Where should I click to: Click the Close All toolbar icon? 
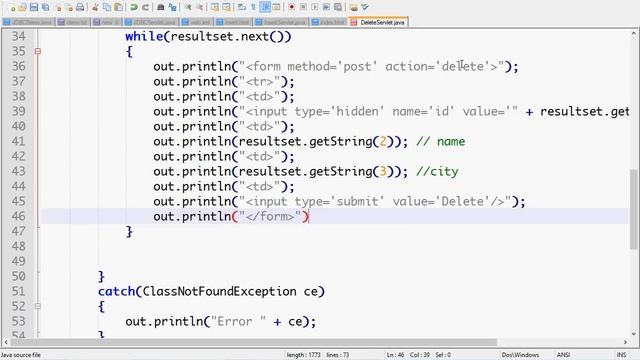click(x=69, y=7)
